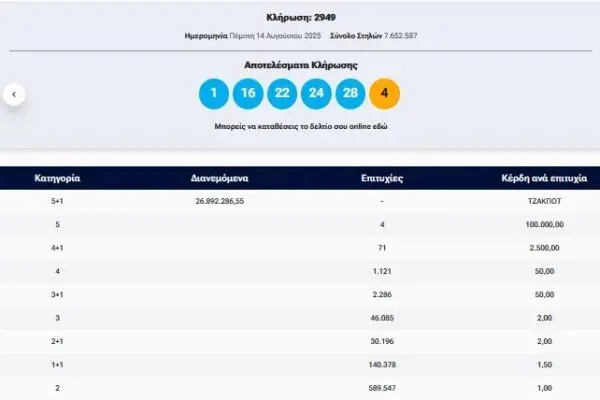Select the 26.892.286,55 distributed amount
Image resolution: width=600 pixels, height=400 pixels.
pos(219,201)
